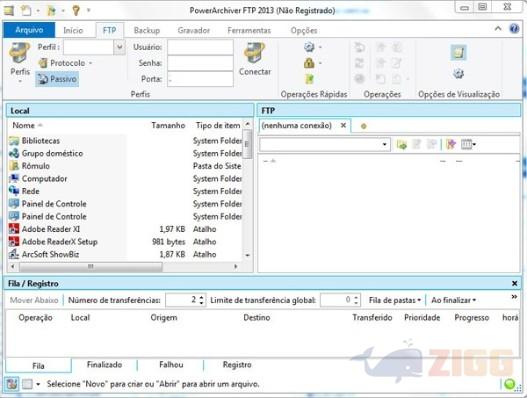This screenshot has height=398, width=527.
Task: Open the Ao finalizar dropdown
Action: coord(453,300)
